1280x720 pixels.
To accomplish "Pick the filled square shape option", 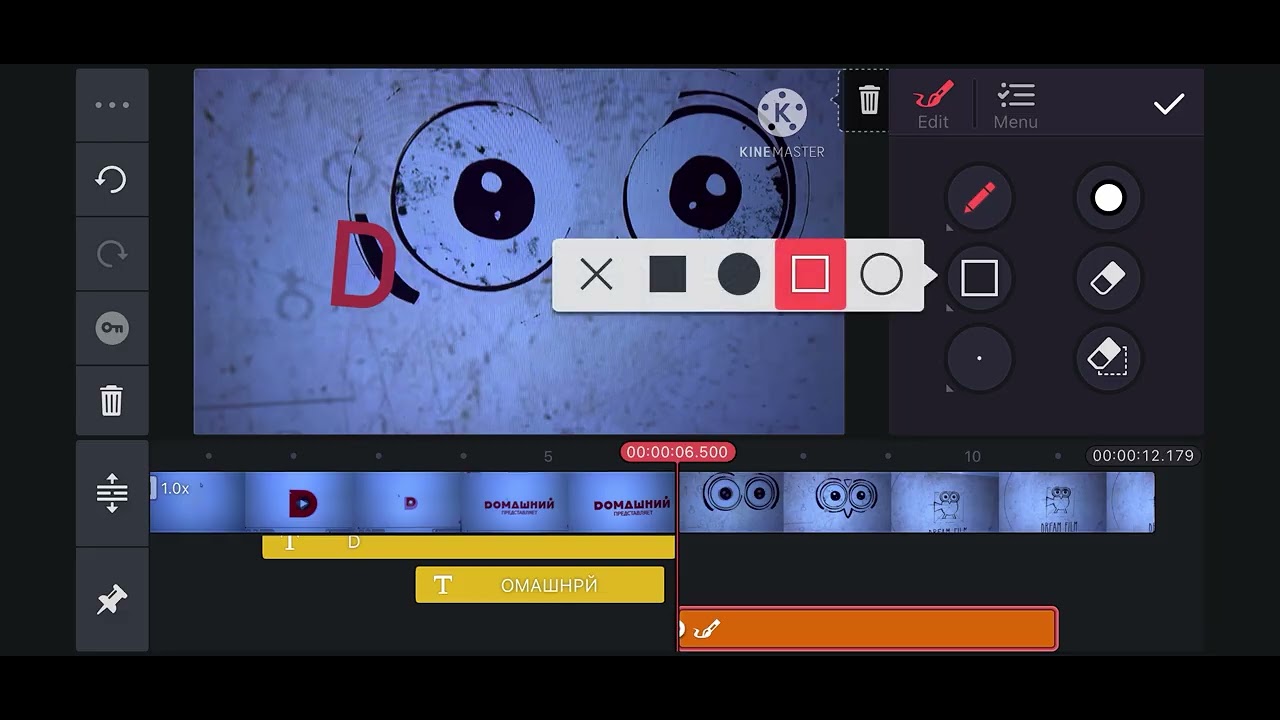I will click(667, 274).
